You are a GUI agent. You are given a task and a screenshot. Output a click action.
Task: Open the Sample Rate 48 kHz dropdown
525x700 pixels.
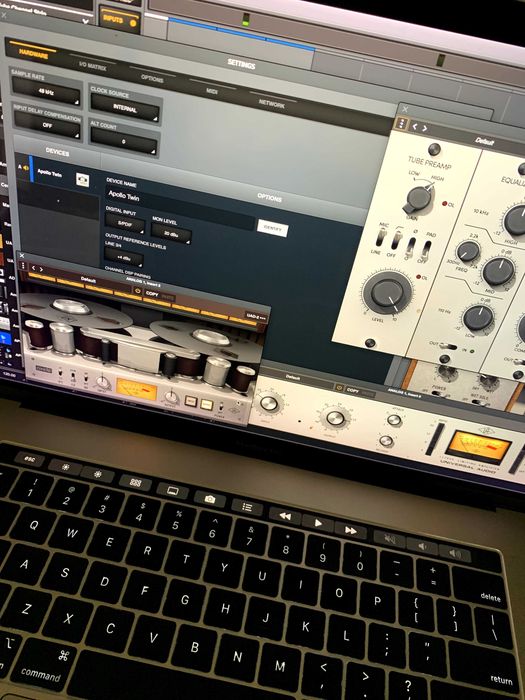pos(46,92)
